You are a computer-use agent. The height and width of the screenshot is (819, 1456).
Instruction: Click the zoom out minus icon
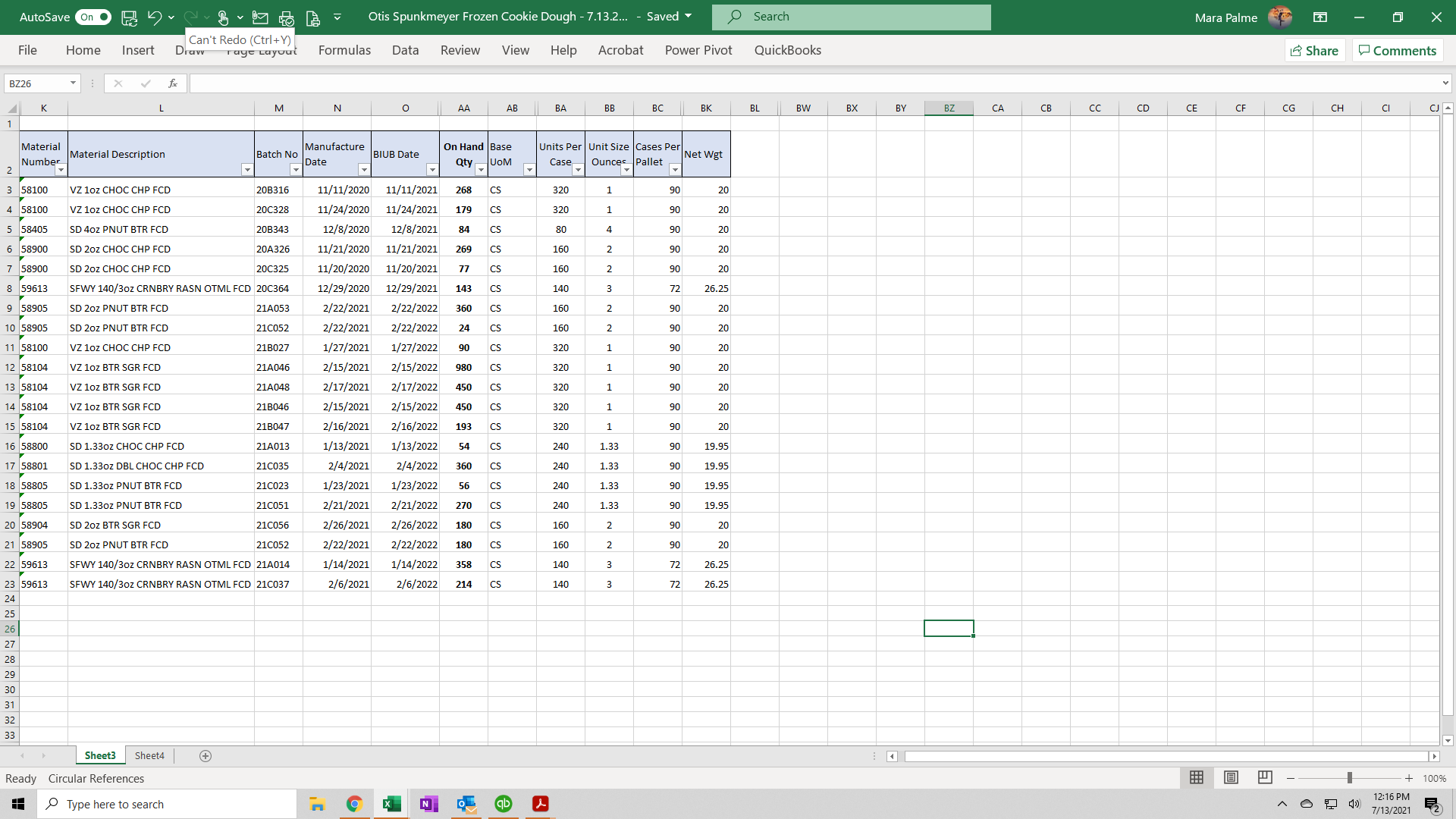[1291, 779]
